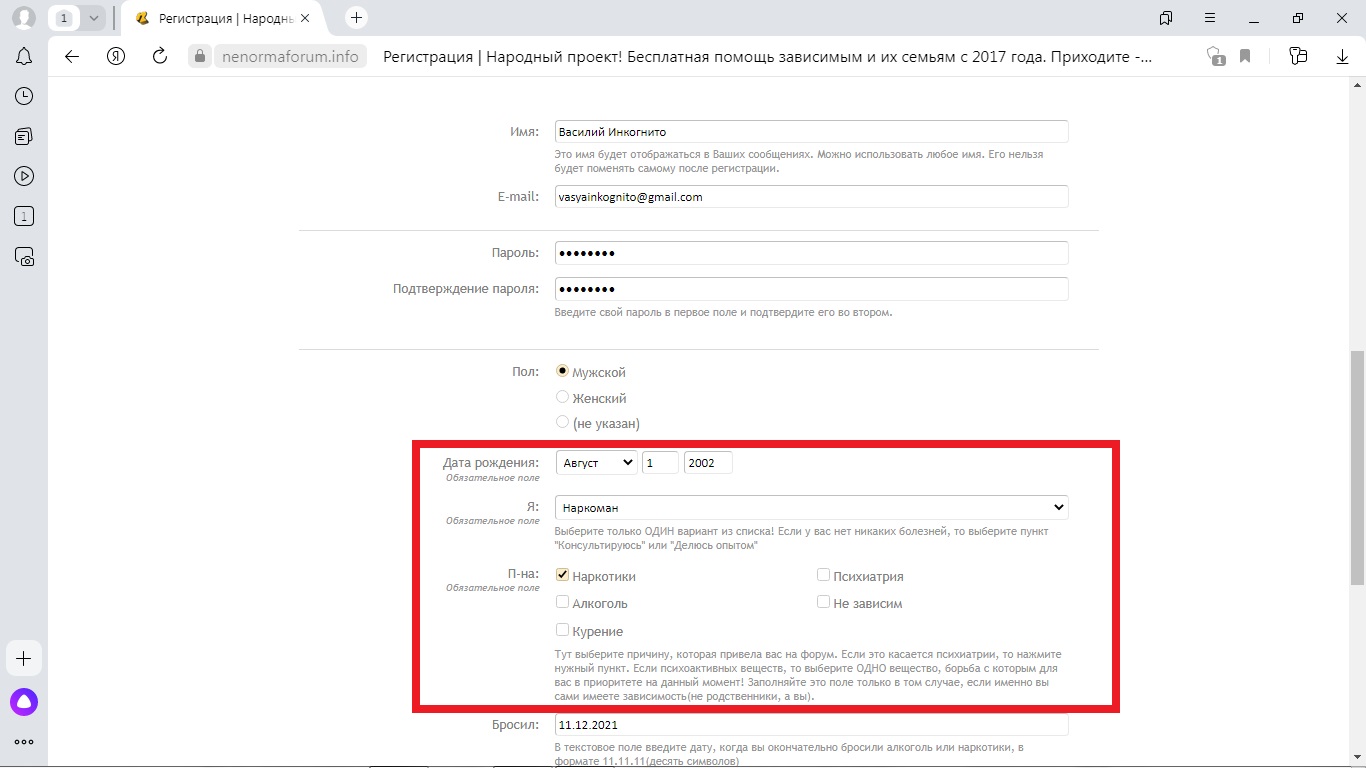Open the birth month dropdown Август
Image resolution: width=1366 pixels, height=768 pixels.
(x=596, y=463)
